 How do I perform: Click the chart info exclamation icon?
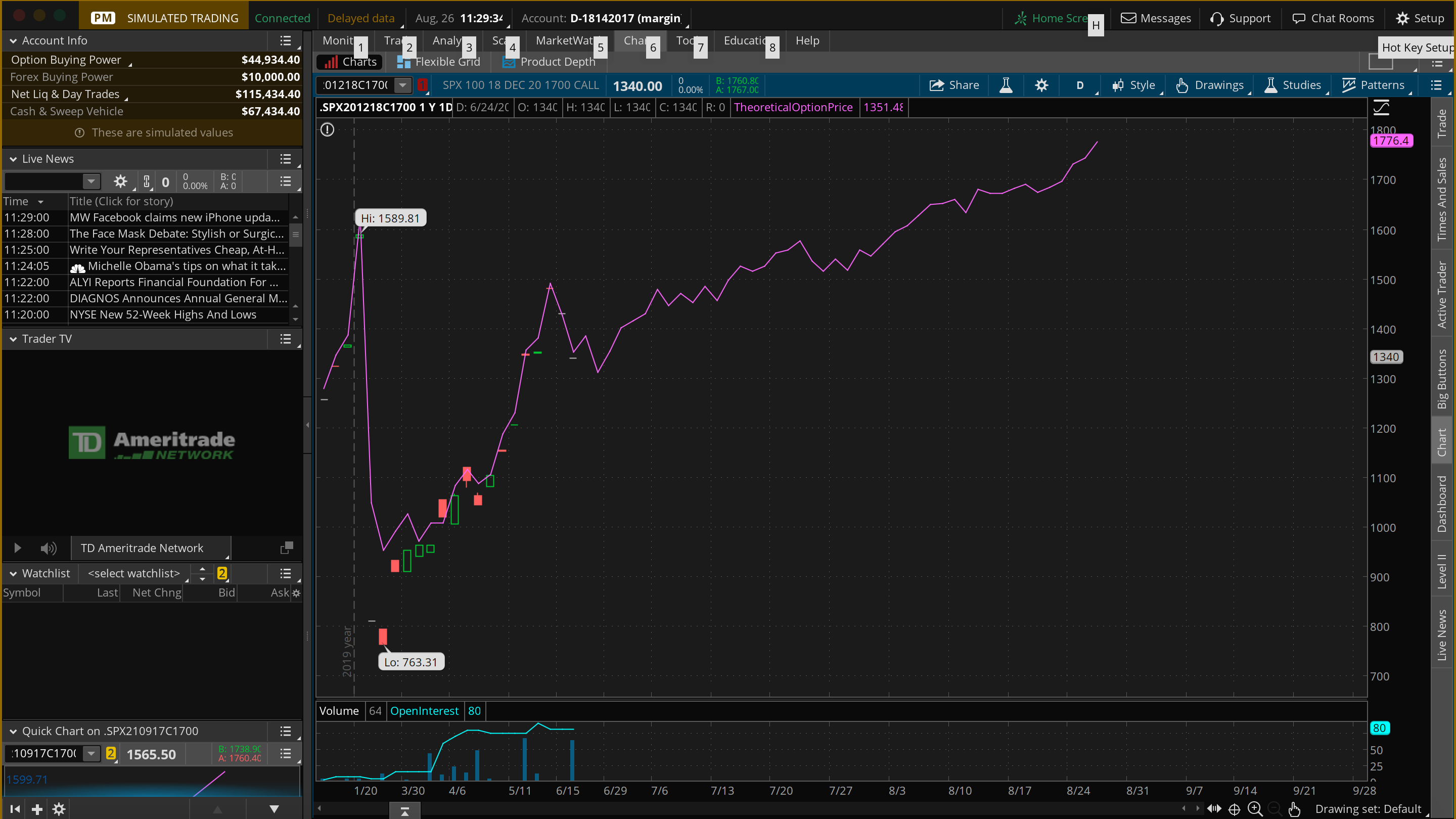(327, 130)
